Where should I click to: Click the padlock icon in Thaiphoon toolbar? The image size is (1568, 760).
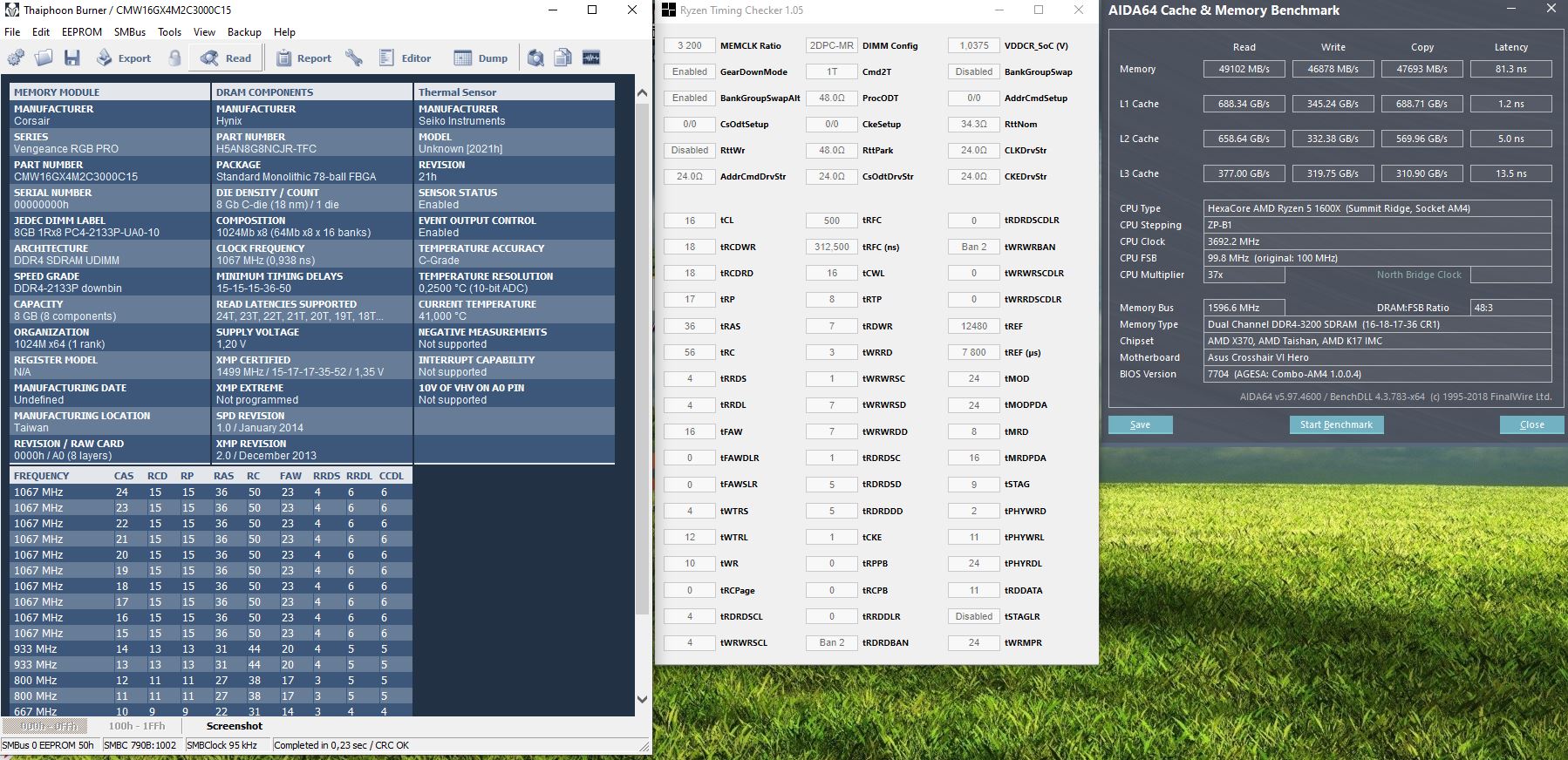pyautogui.click(x=174, y=58)
